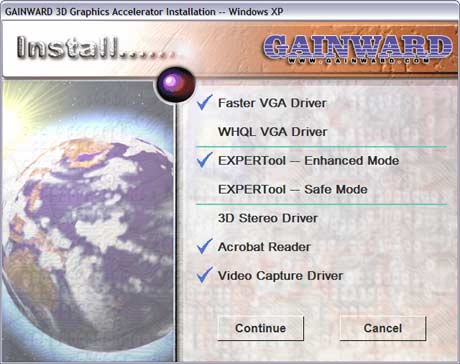Click the Continue button
The image size is (460, 364).
tap(261, 328)
